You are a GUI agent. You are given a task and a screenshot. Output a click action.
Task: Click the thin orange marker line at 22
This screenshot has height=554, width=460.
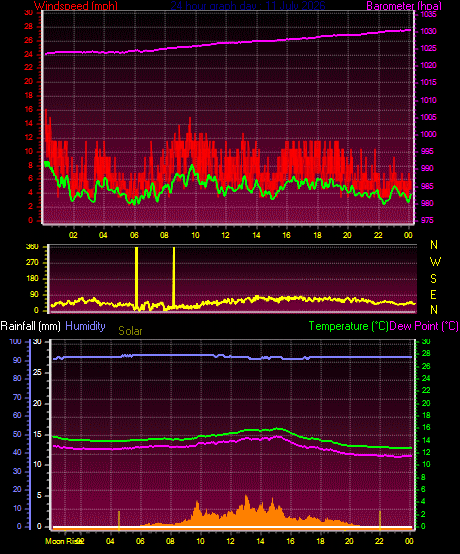tap(380, 520)
